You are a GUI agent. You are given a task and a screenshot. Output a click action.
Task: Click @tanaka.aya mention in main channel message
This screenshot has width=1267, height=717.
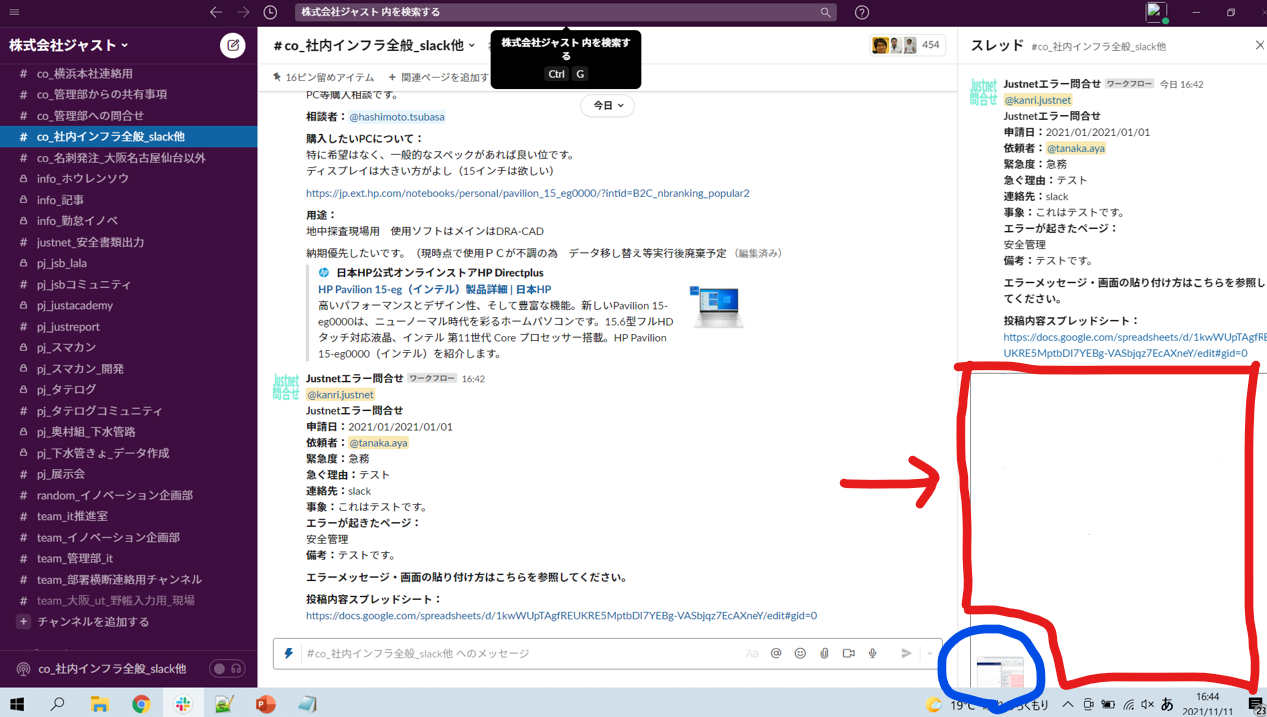click(x=378, y=443)
